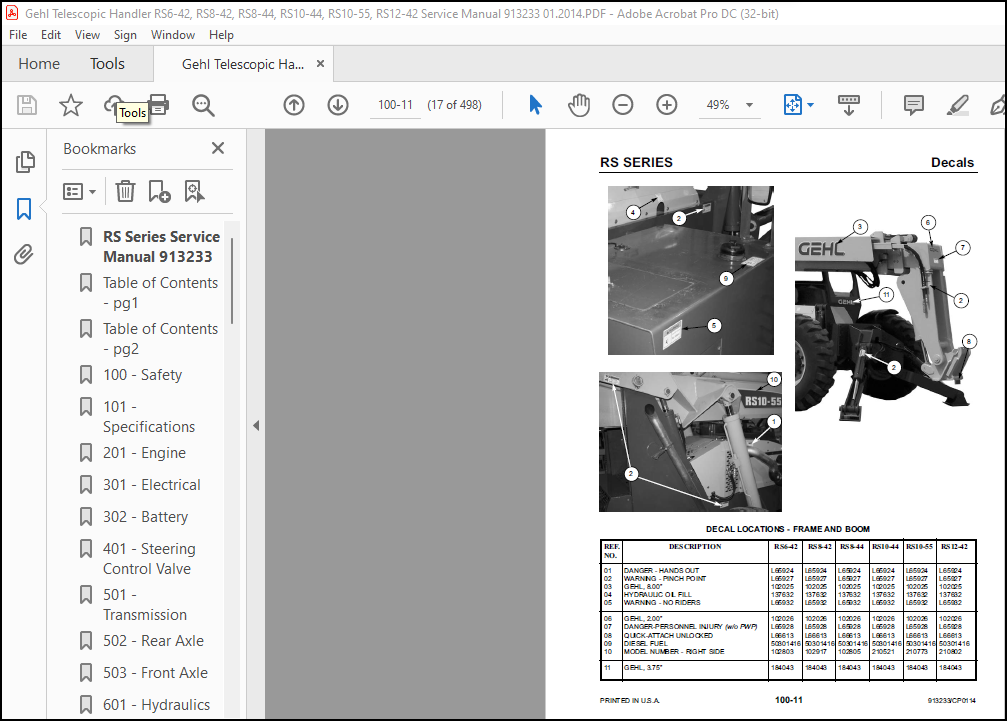Image resolution: width=1007 pixels, height=721 pixels.
Task: Find current bookmark icon
Action: [x=194, y=191]
